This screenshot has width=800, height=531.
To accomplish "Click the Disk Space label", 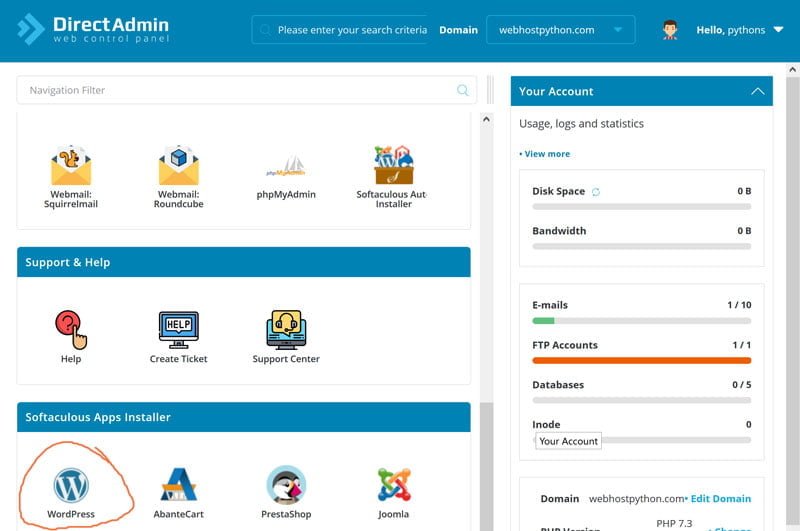I will coord(558,191).
